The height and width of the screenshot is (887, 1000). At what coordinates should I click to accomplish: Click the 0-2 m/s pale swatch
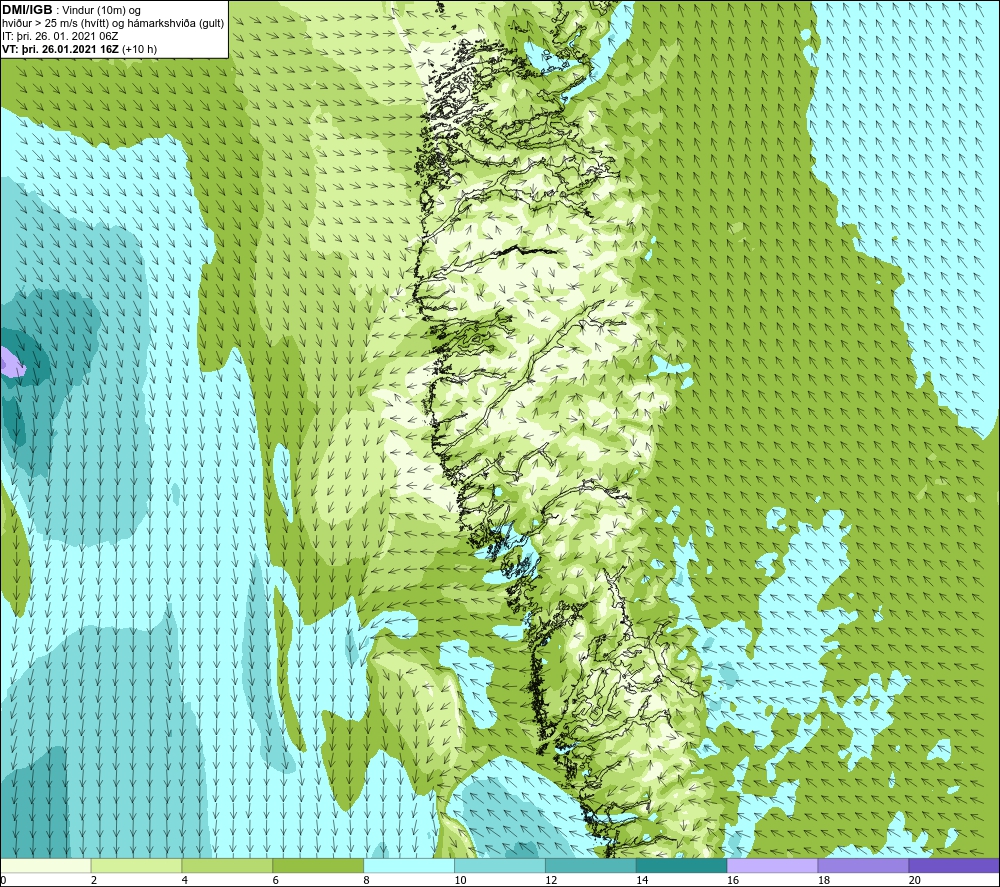coord(45,865)
